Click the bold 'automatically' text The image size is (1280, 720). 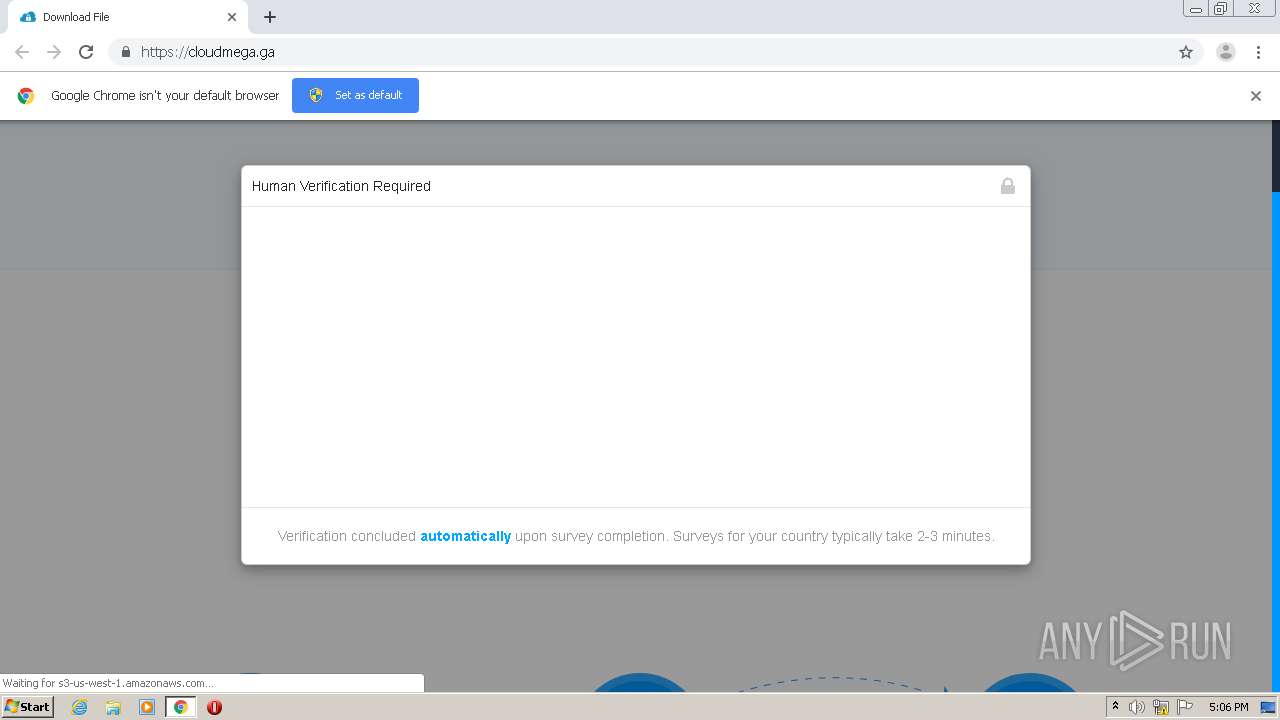pyautogui.click(x=465, y=536)
